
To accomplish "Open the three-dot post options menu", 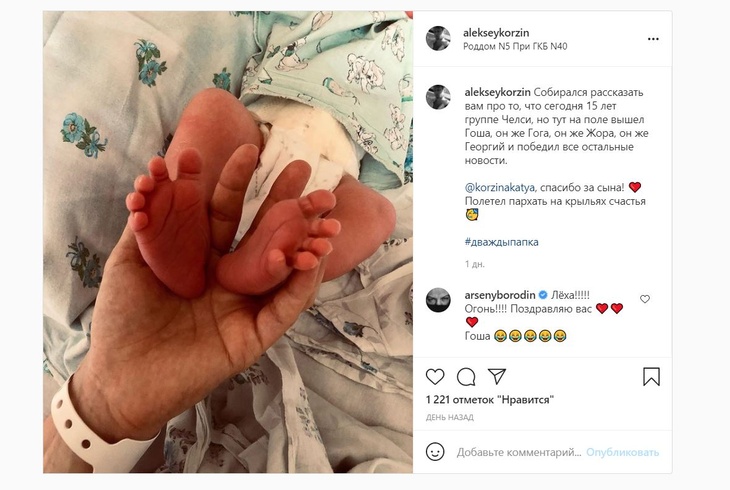I will tap(653, 39).
